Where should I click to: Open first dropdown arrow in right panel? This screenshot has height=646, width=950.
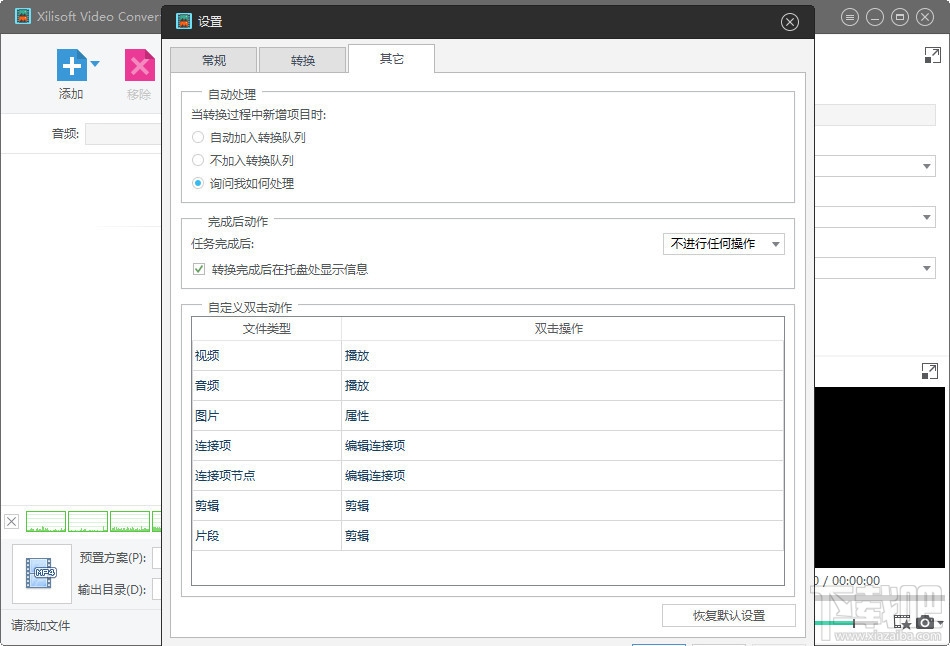click(926, 166)
